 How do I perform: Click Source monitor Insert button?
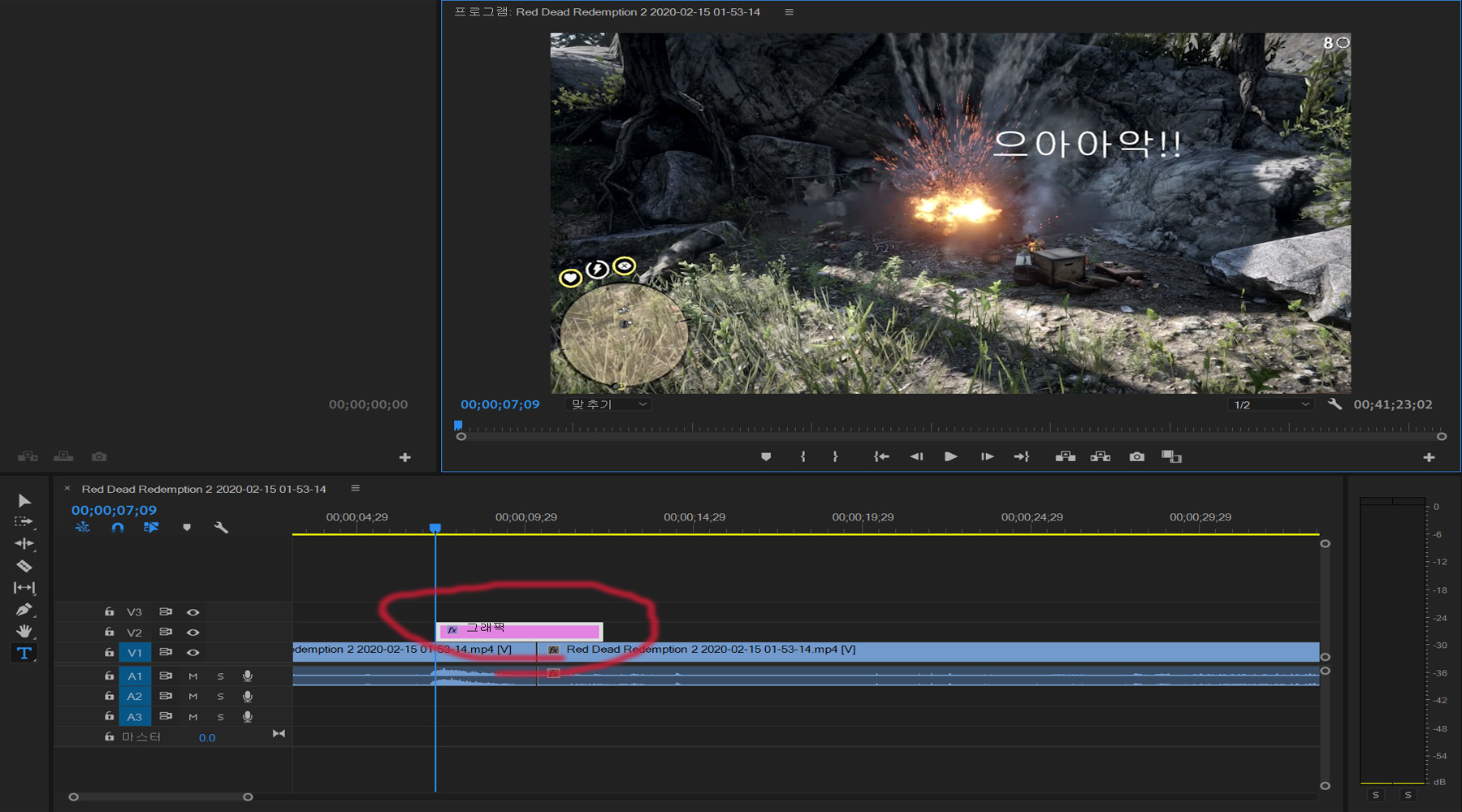28,456
